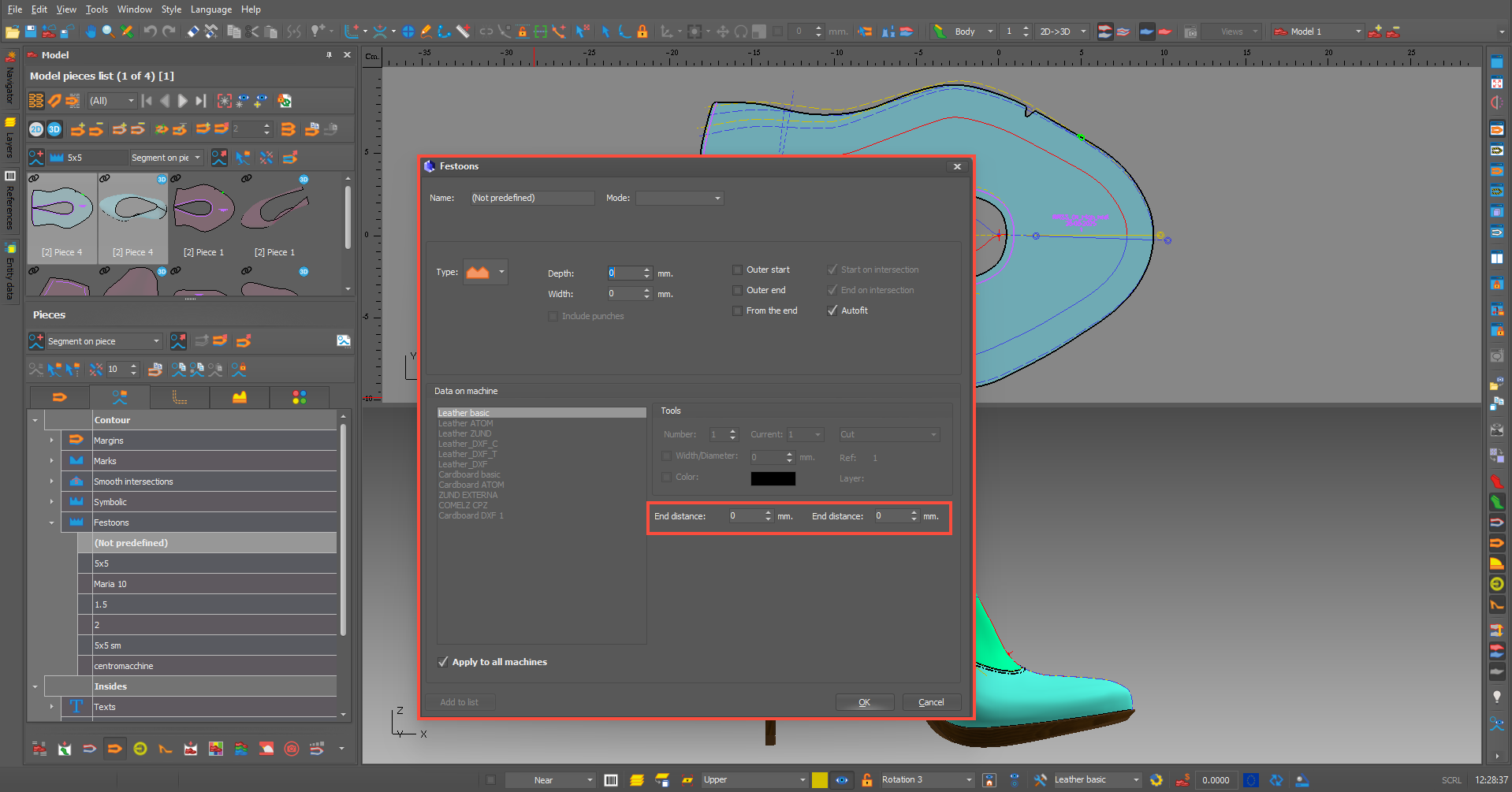Click the eye visibility icon in status bar

842,780
